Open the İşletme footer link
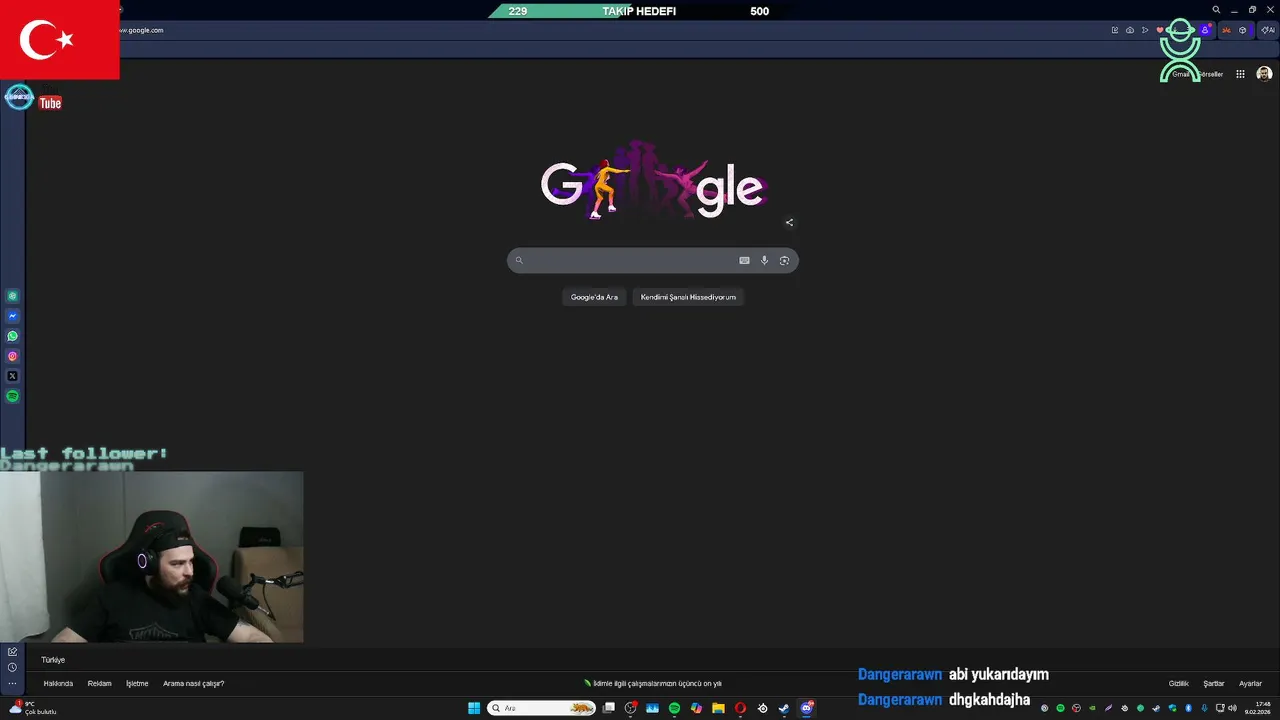1280x720 pixels. click(137, 684)
